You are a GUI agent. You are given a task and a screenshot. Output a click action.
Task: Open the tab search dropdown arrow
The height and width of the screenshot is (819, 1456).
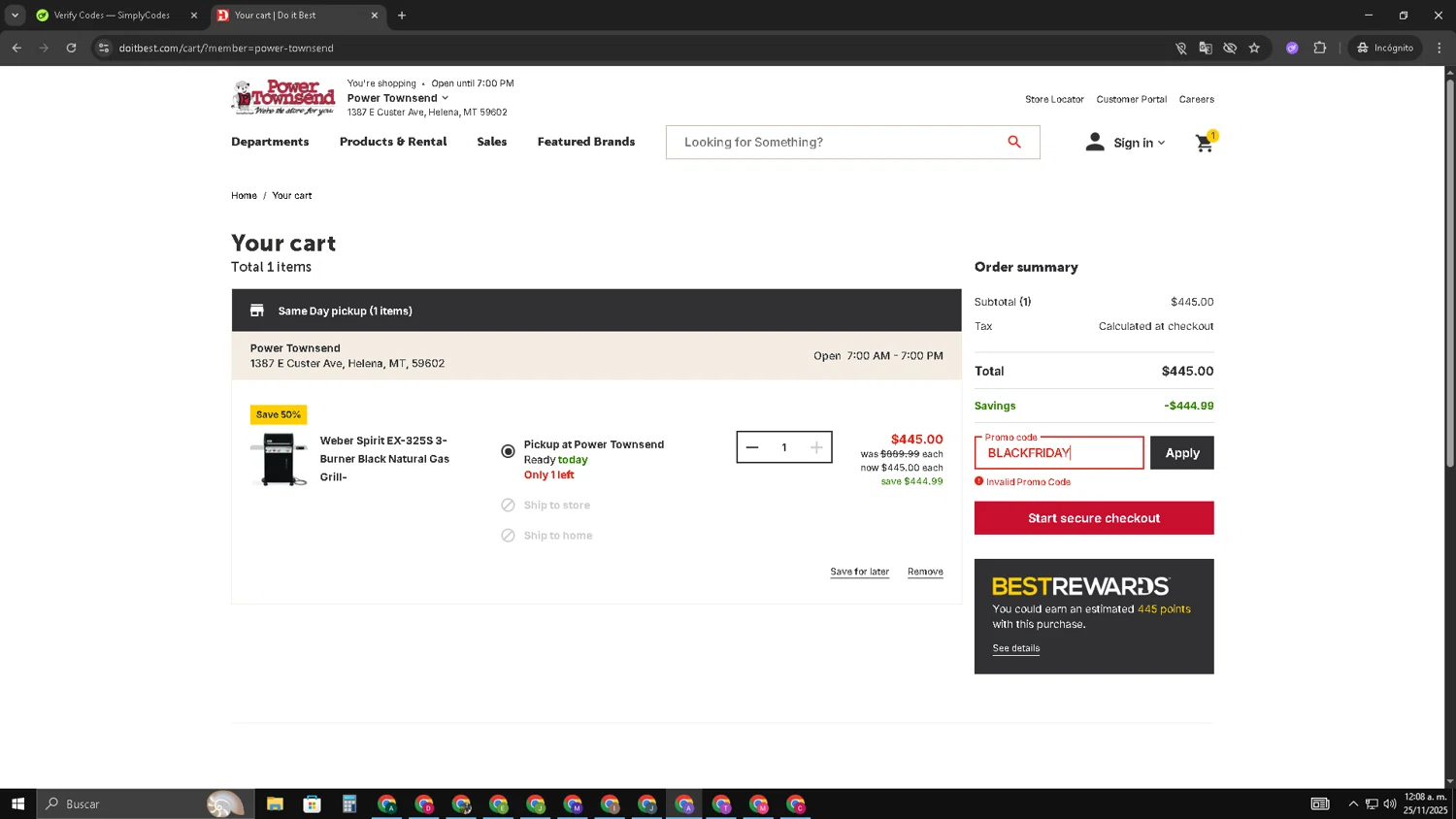coord(15,16)
